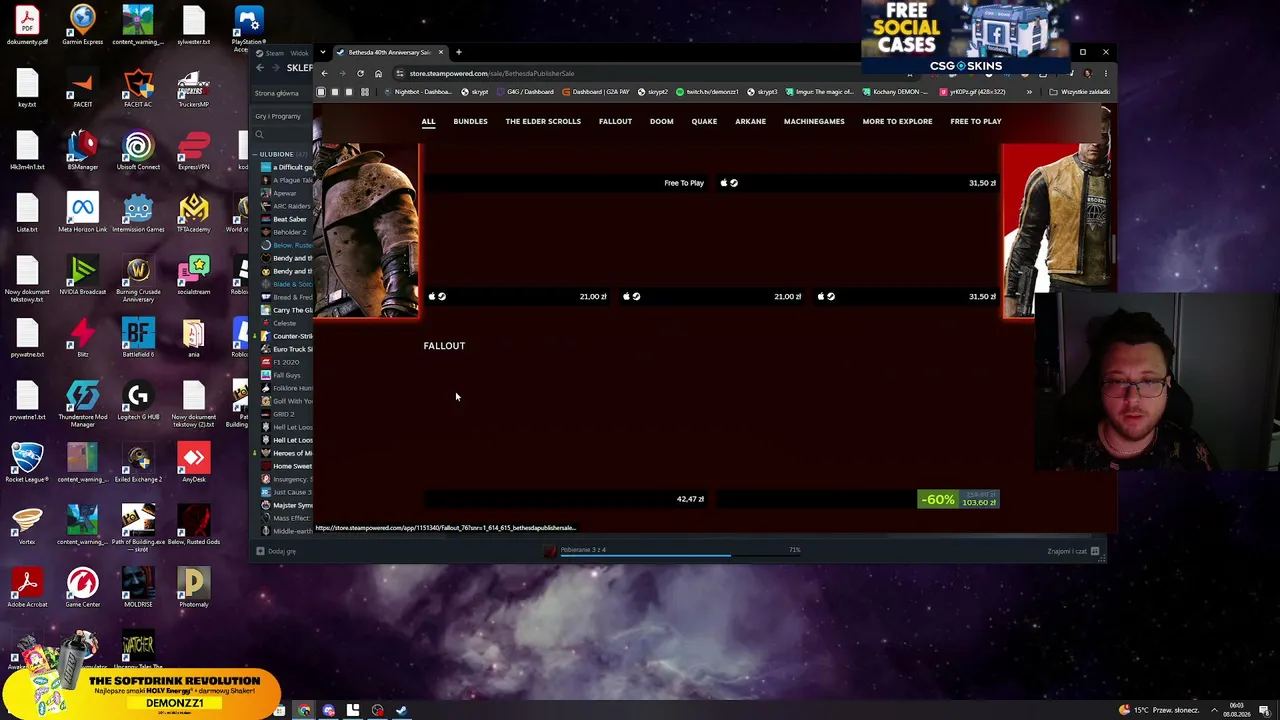
Task: Open Logitech G HUB desktop icon
Action: (138, 400)
